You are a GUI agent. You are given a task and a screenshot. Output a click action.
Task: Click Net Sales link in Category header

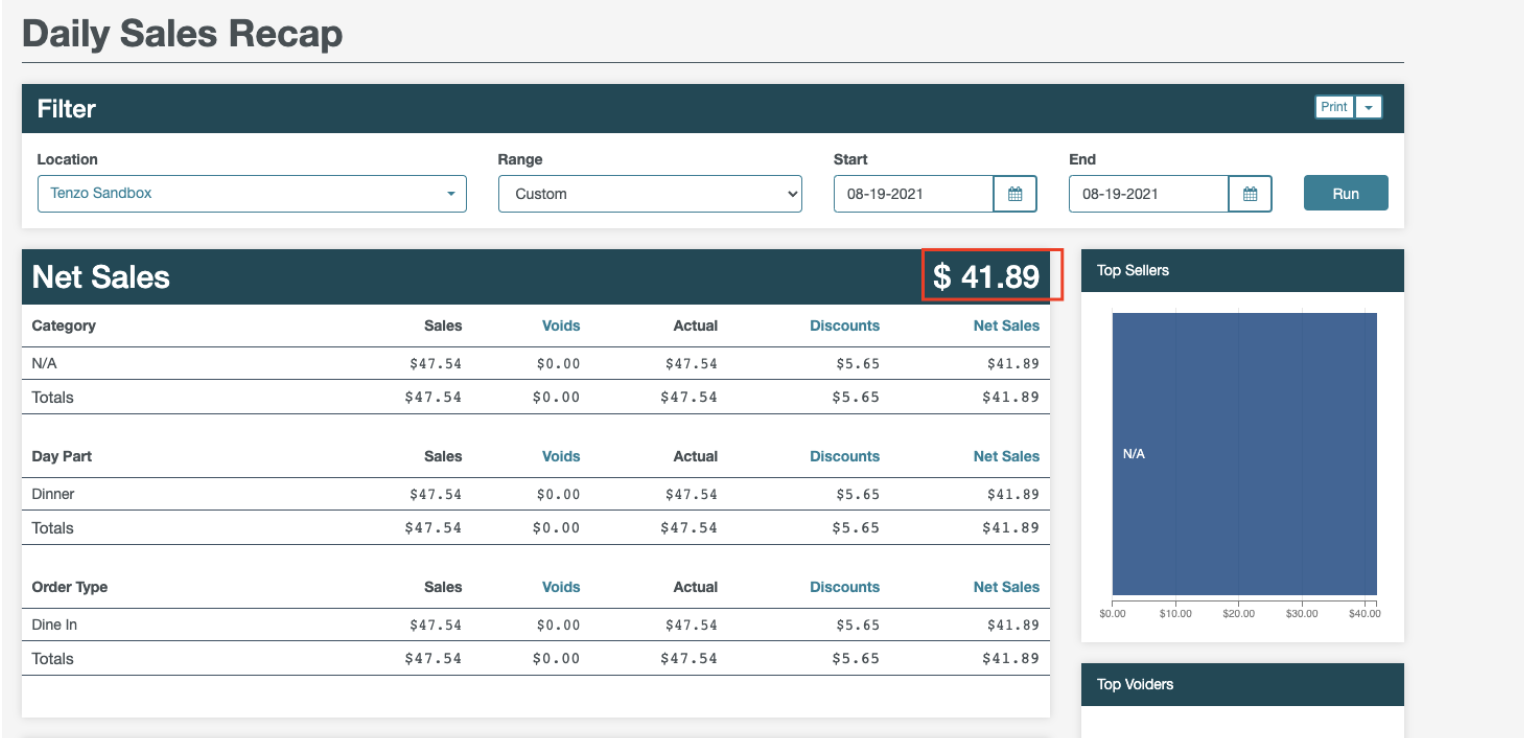click(x=1007, y=325)
